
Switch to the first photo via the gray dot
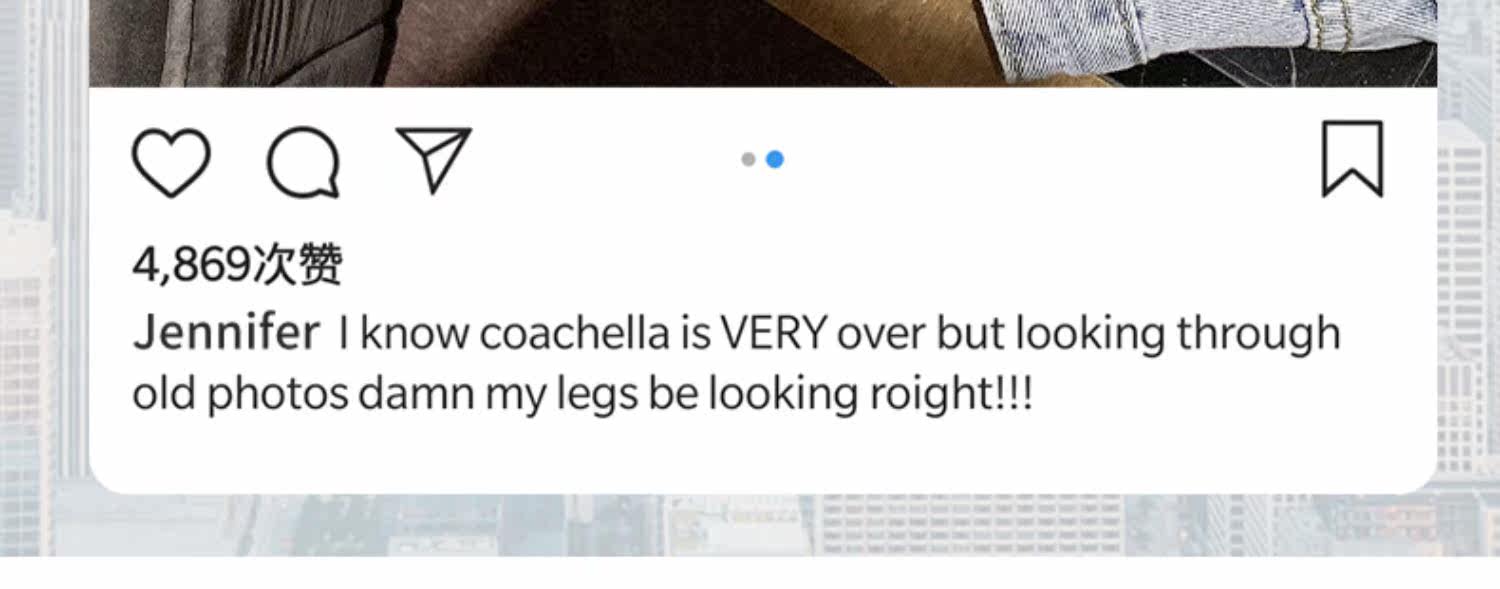pyautogui.click(x=748, y=159)
